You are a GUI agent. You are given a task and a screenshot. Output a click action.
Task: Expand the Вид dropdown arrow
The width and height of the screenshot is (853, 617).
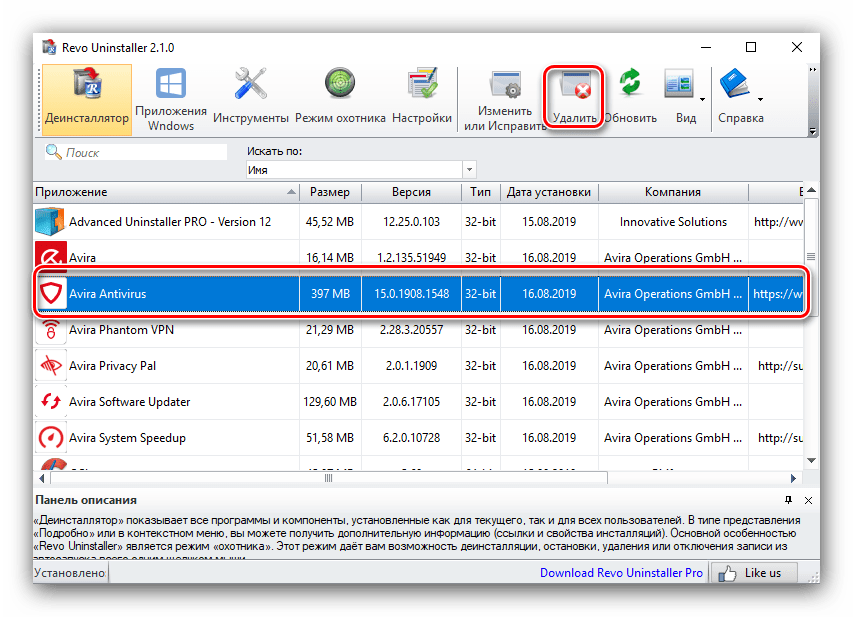[x=702, y=99]
